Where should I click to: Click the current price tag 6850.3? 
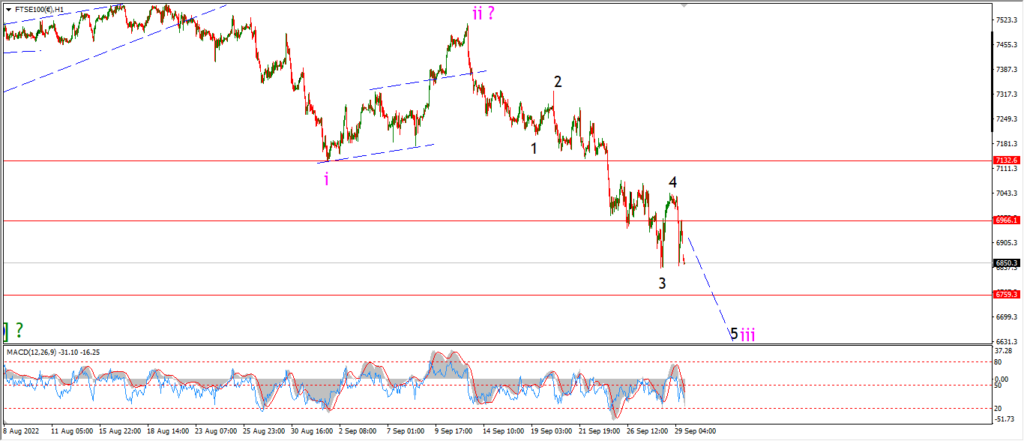pos(1006,263)
